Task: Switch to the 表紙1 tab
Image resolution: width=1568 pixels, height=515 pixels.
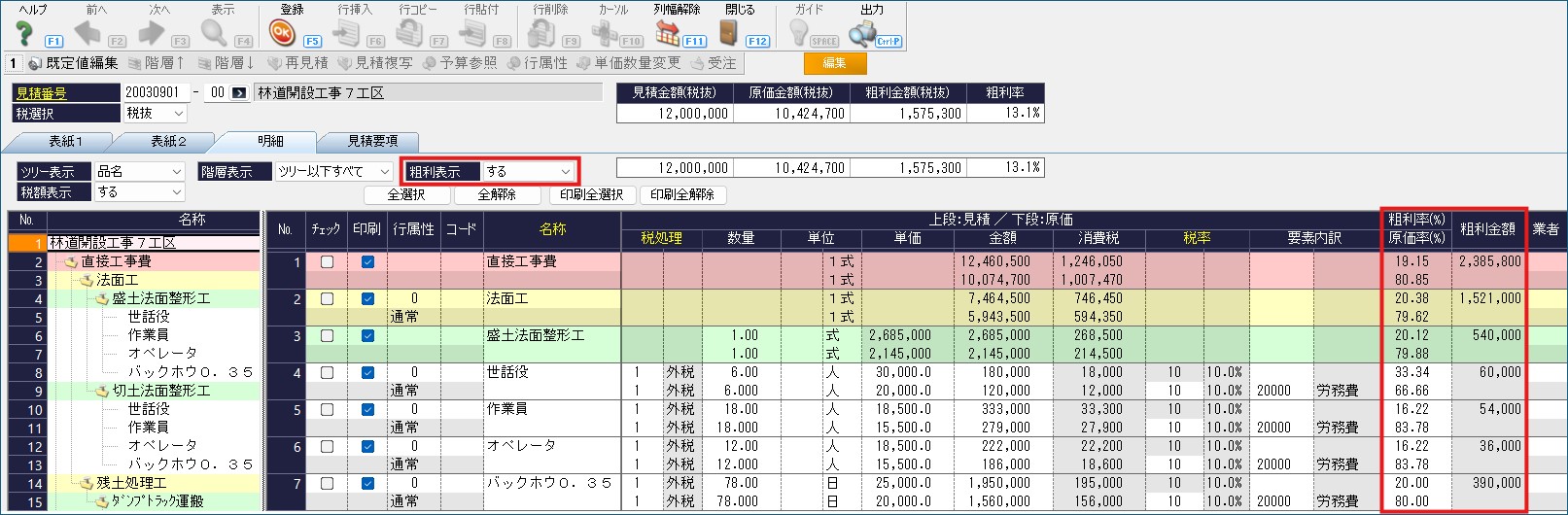Action: [66, 142]
